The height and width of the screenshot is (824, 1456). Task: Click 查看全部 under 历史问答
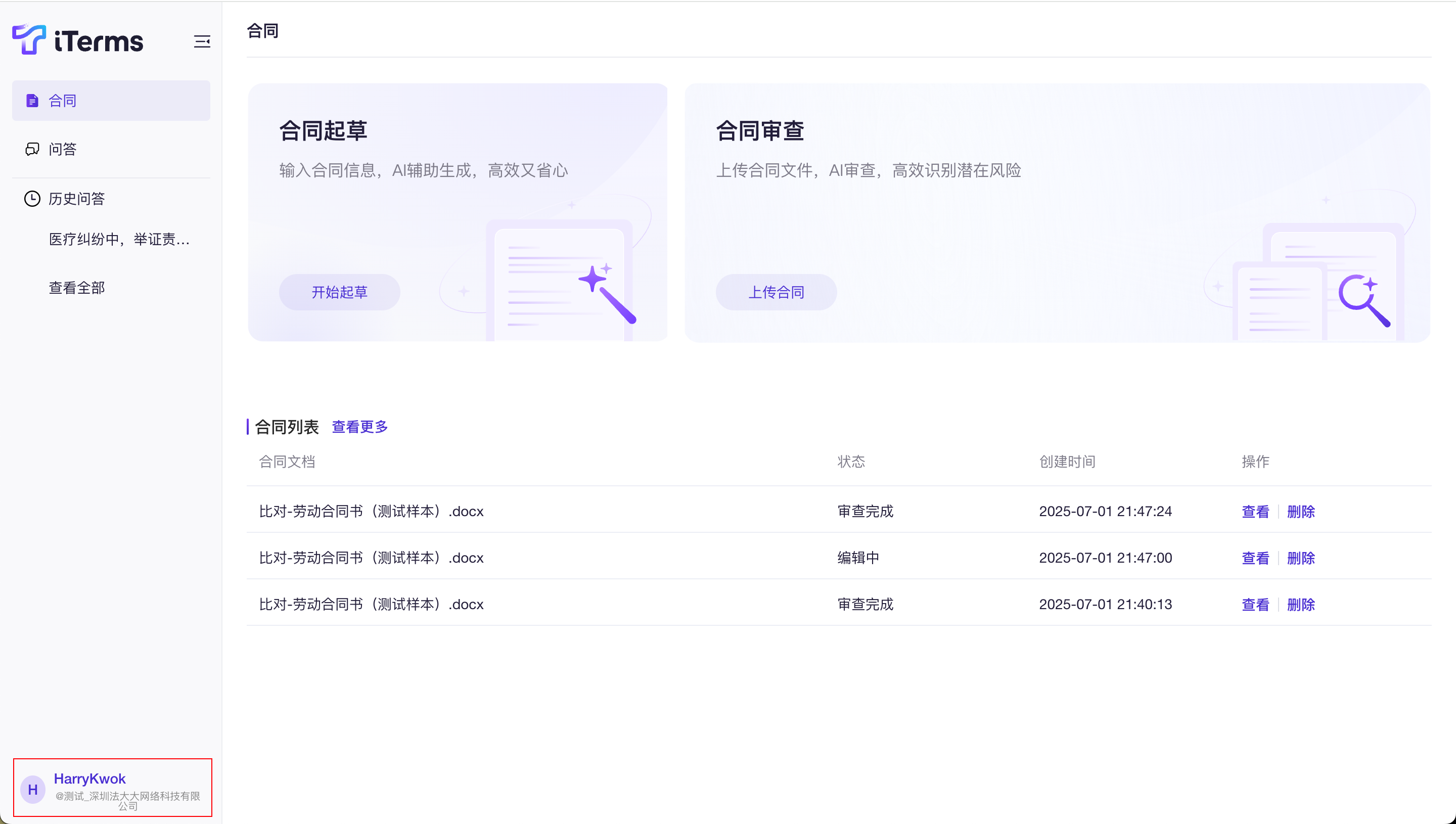pos(77,288)
